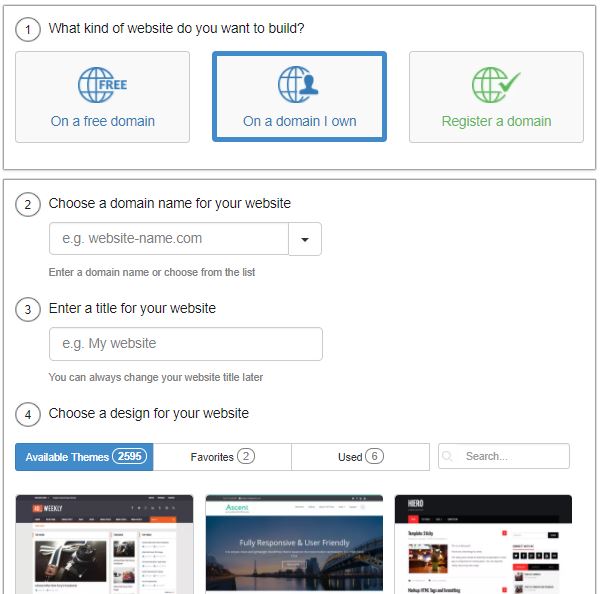Viewport: 601px width, 594px height.
Task: Click heading 'What kind of website do you want to build?'
Action: (176, 29)
